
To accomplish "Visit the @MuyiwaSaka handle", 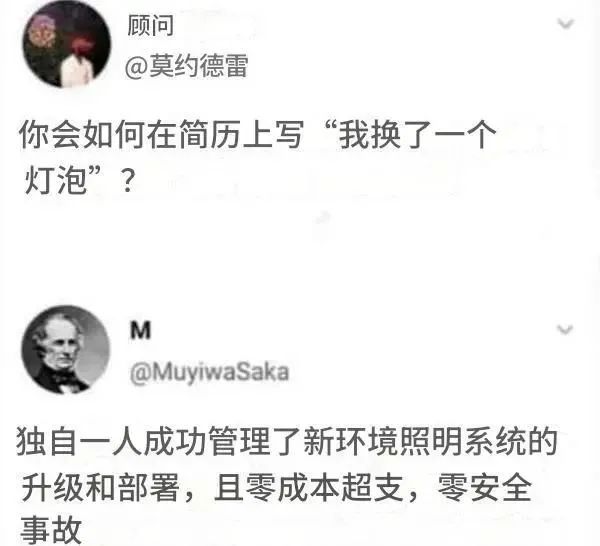I will (x=209, y=372).
